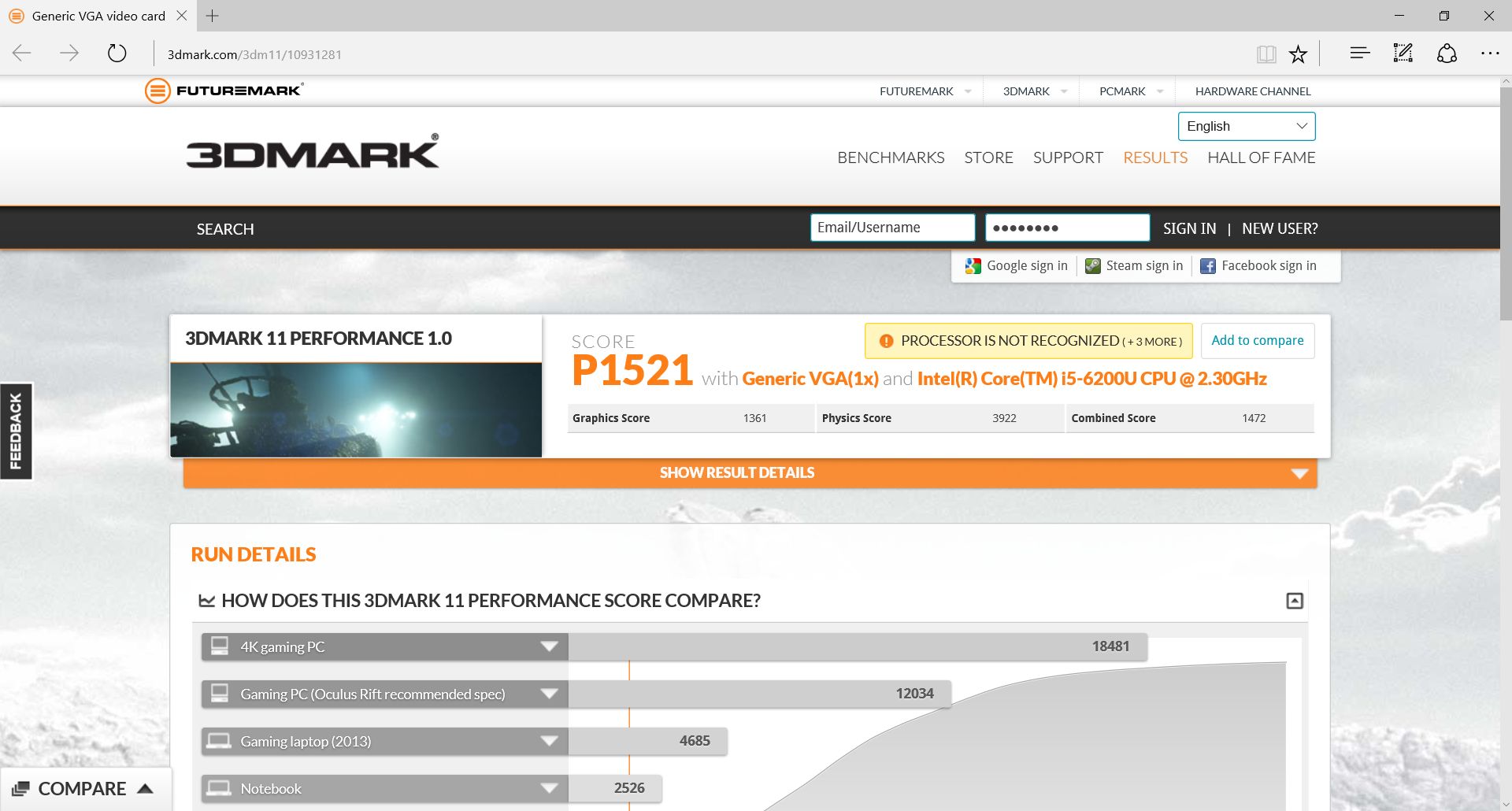Expand the Notebook dropdown arrow
The width and height of the screenshot is (1512, 811).
(550, 788)
